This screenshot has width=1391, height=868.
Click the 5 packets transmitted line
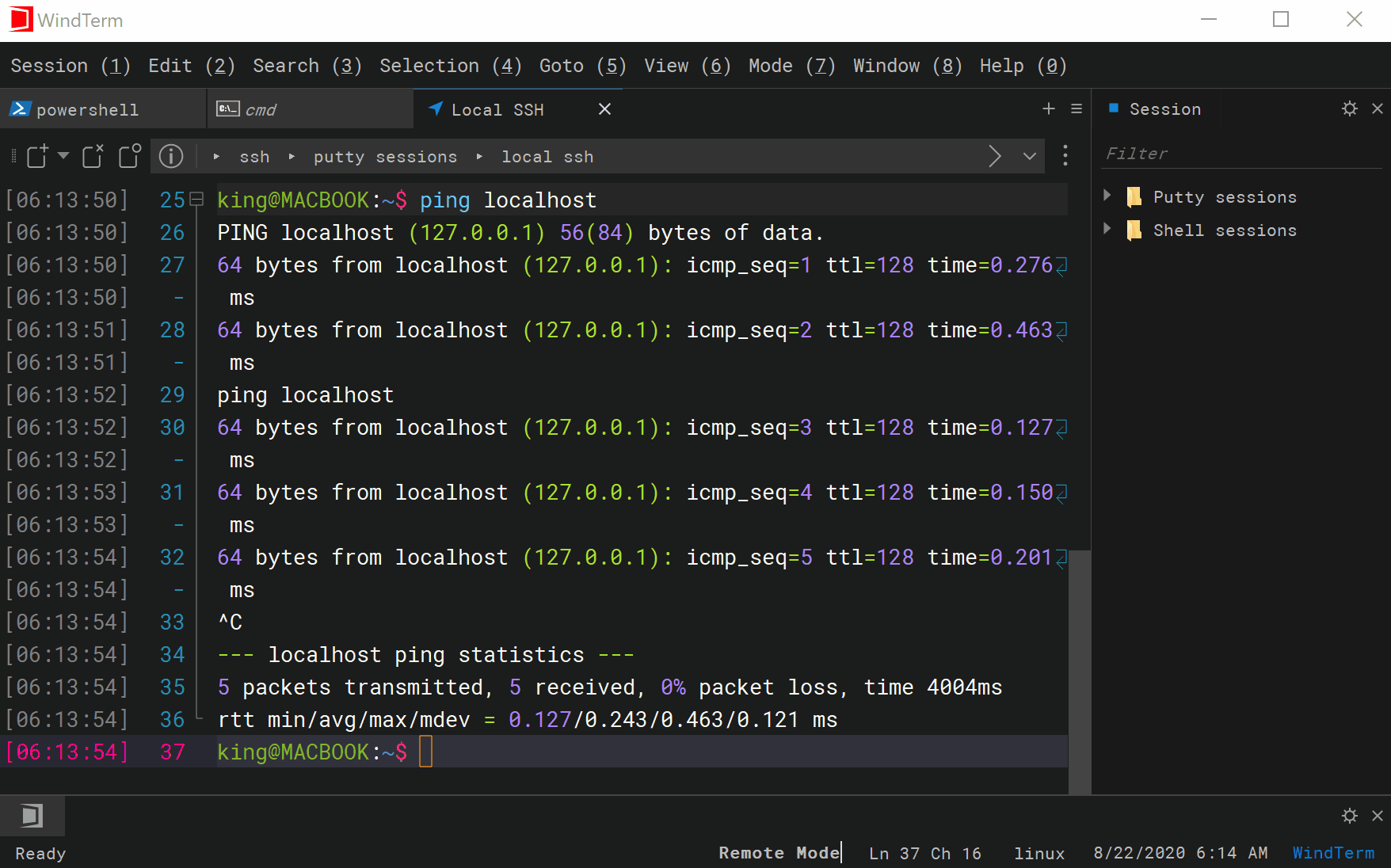tap(610, 687)
